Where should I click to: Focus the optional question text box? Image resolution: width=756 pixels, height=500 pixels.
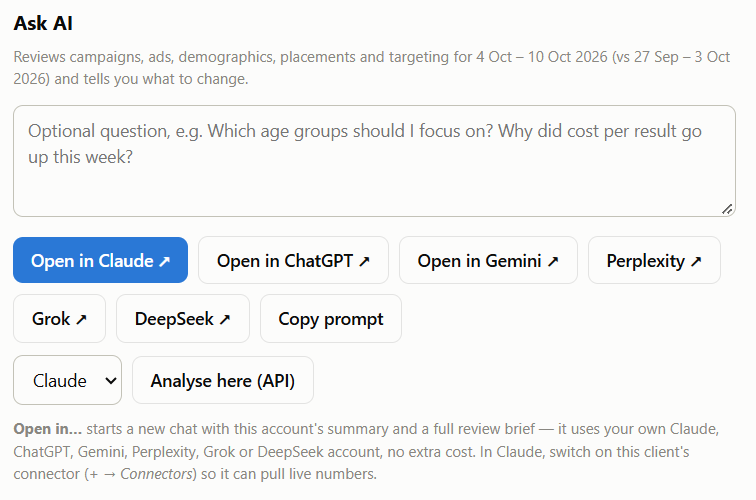pos(374,161)
